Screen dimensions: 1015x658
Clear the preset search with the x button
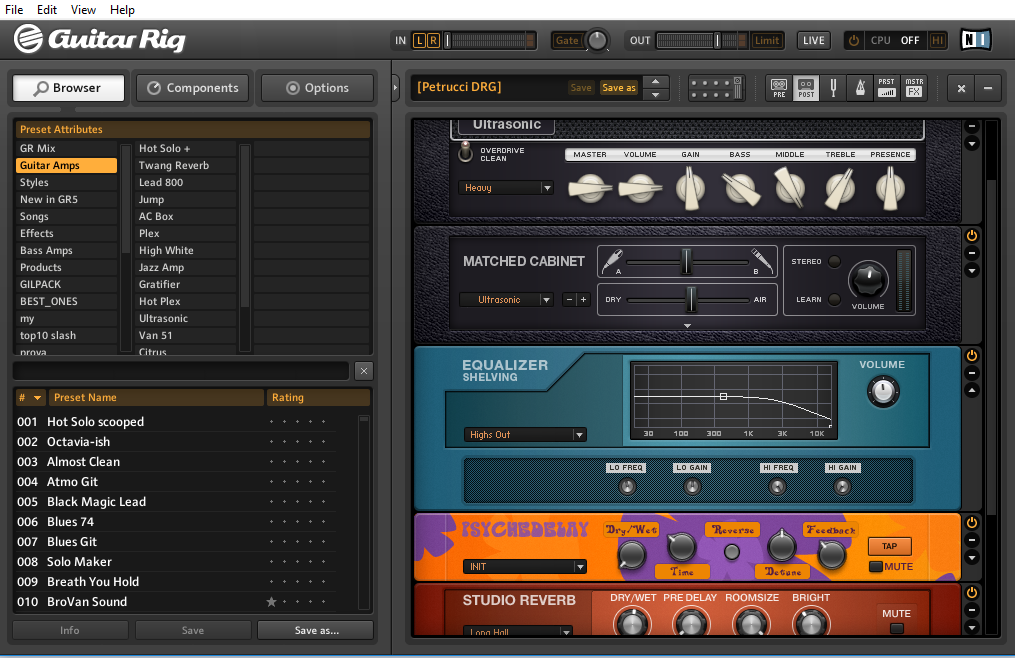point(364,370)
